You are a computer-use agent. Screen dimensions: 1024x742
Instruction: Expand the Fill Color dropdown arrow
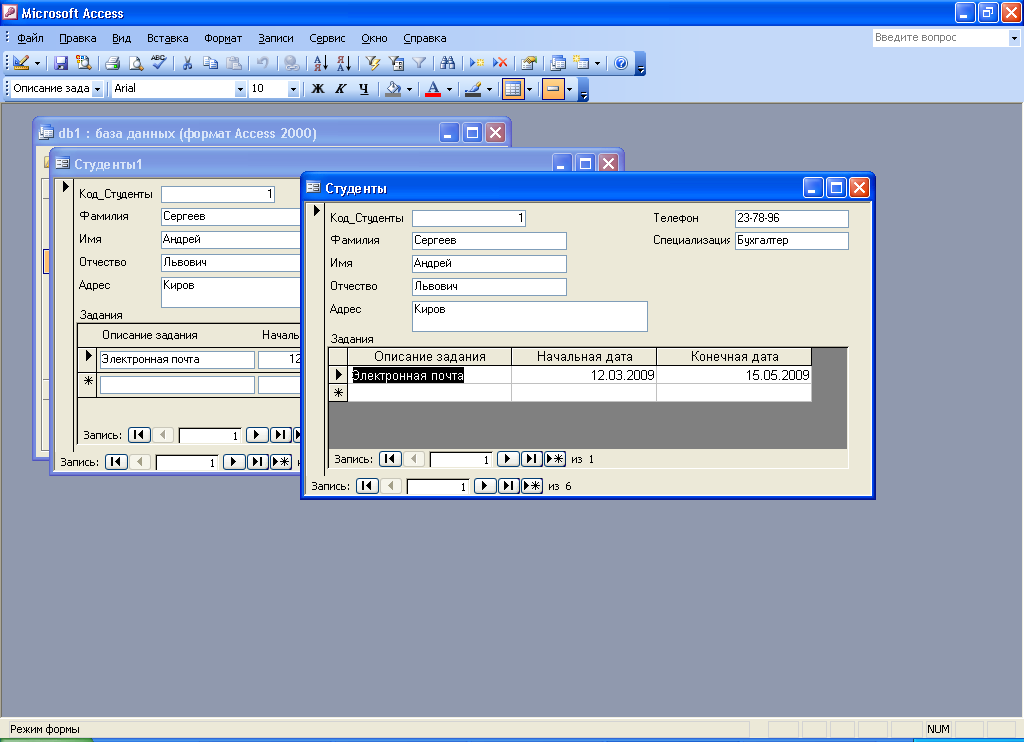pyautogui.click(x=409, y=89)
